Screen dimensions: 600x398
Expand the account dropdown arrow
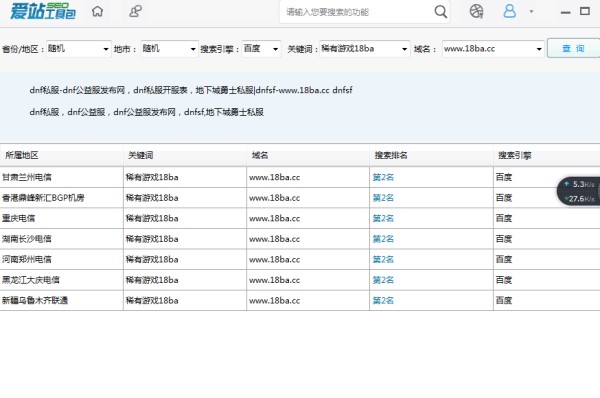coord(531,11)
